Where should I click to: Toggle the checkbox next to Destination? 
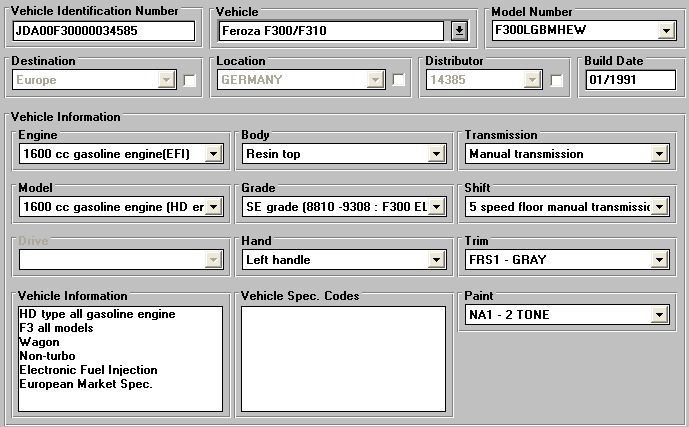tap(189, 80)
